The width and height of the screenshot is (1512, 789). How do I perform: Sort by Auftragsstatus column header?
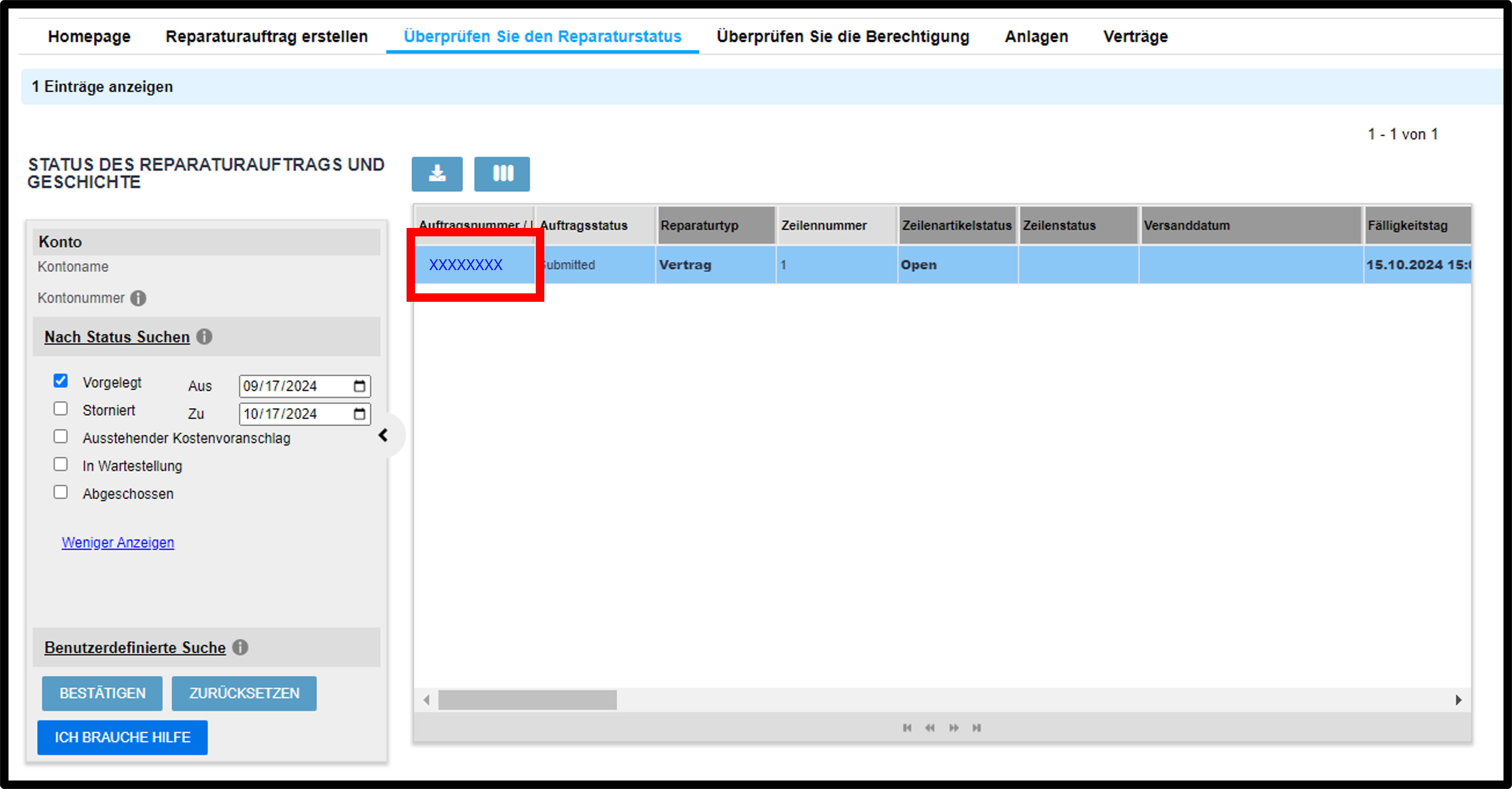click(596, 226)
